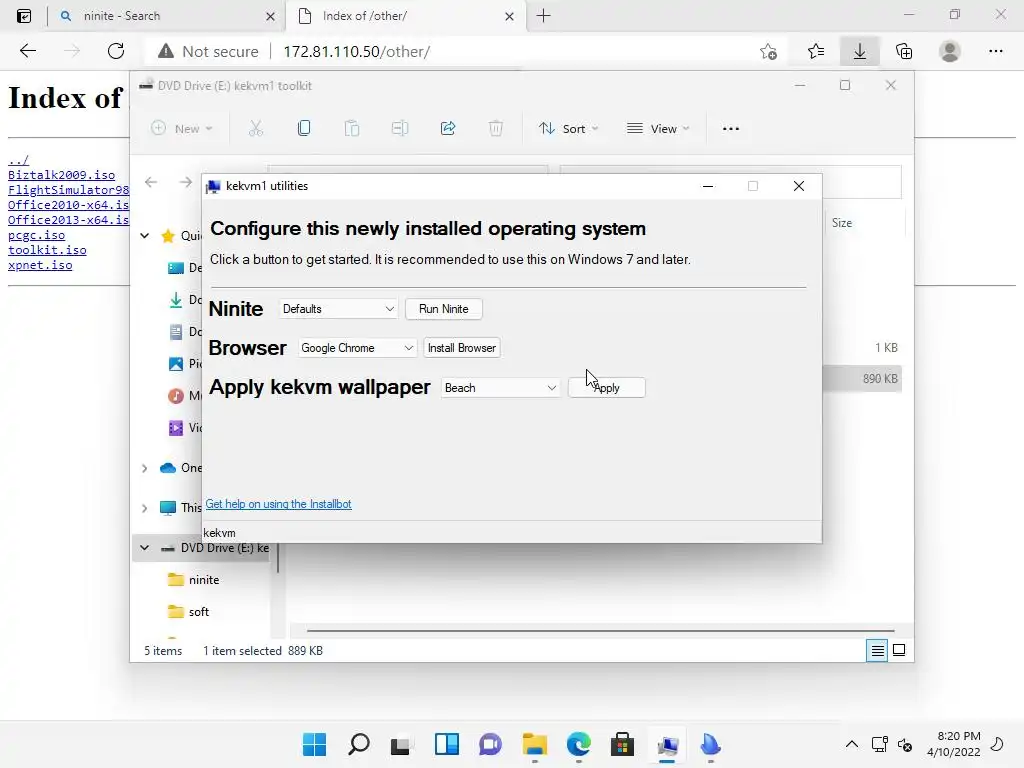1024x768 pixels.
Task: Open a new browser tab
Action: 543,16
